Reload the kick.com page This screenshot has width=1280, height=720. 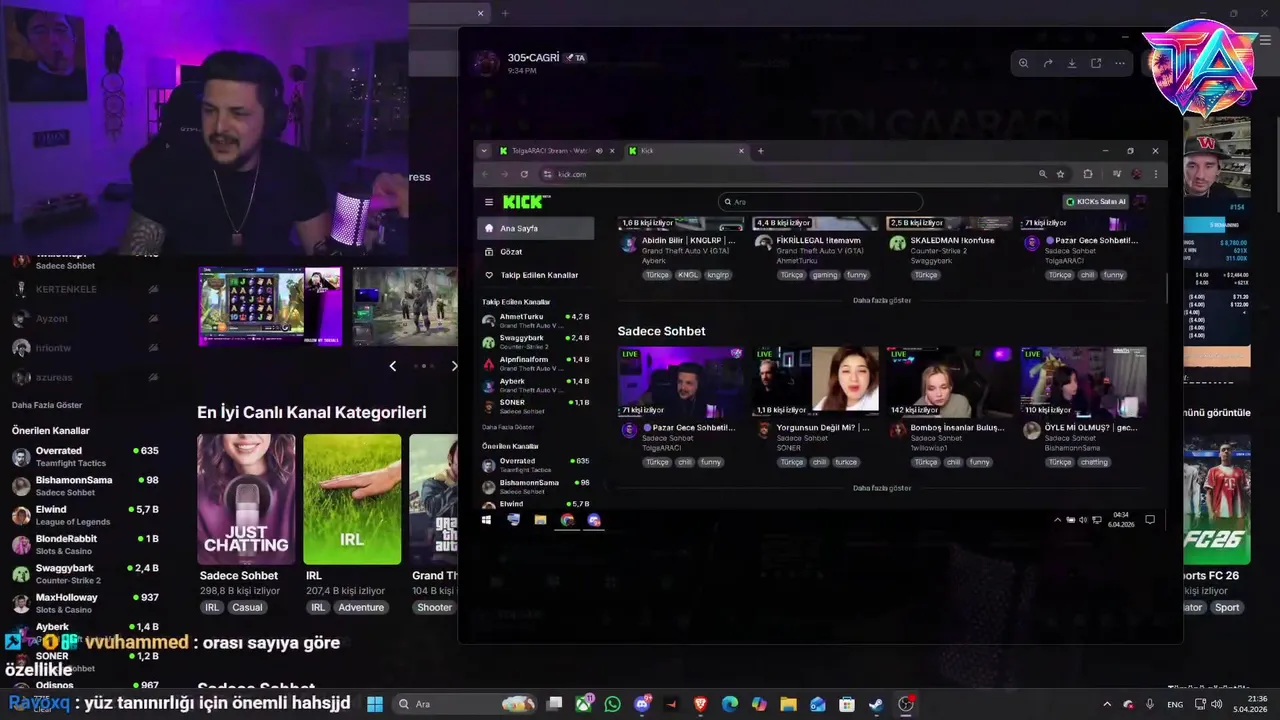coord(524,174)
